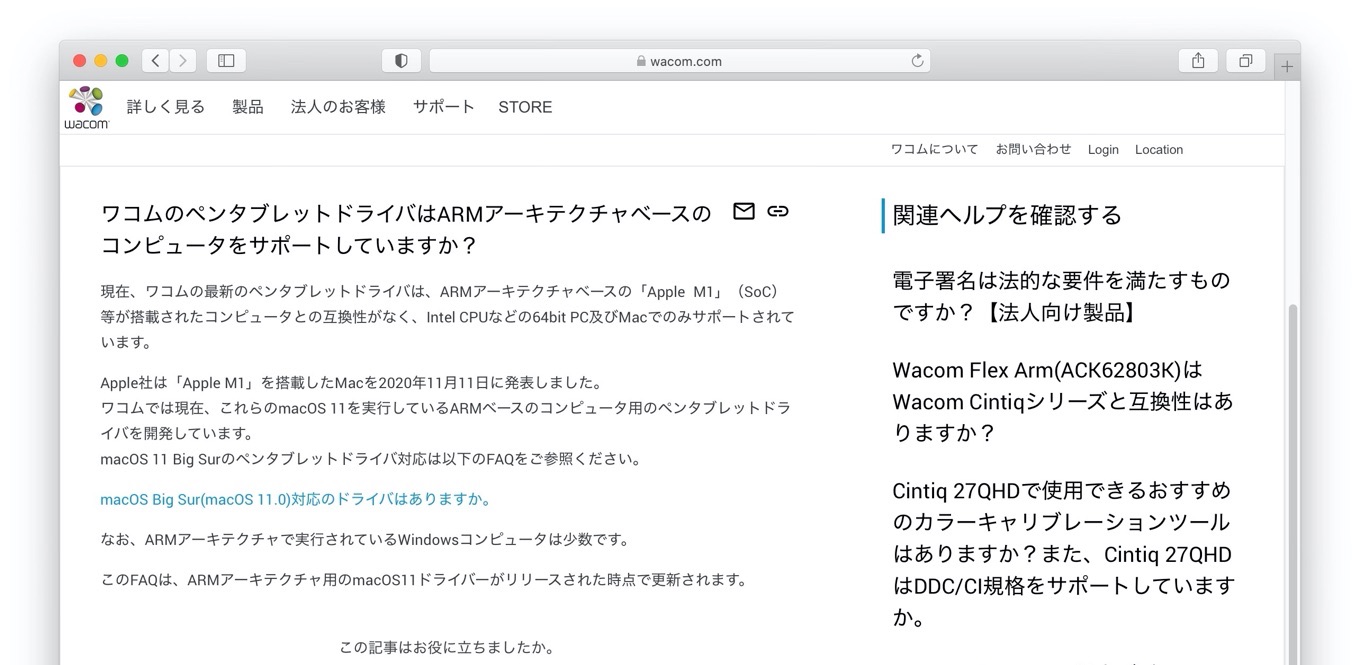Toggle the Safari sidebar
Viewport: 1359px width, 665px height.
pos(226,60)
